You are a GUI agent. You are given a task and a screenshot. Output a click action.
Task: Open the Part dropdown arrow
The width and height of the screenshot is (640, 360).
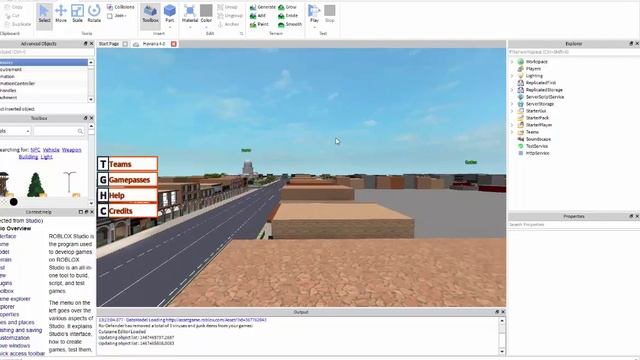170,27
